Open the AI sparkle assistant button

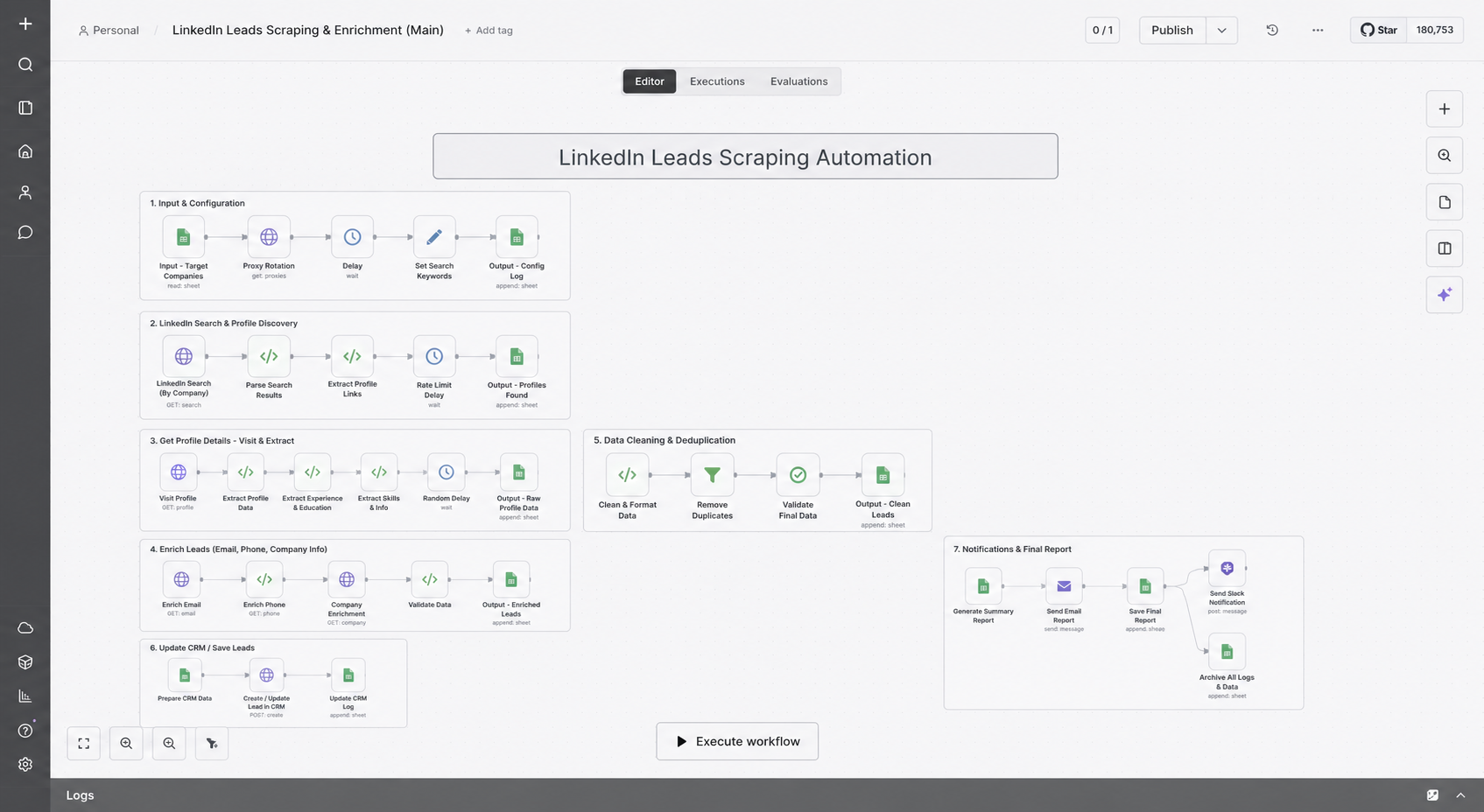(x=1445, y=295)
